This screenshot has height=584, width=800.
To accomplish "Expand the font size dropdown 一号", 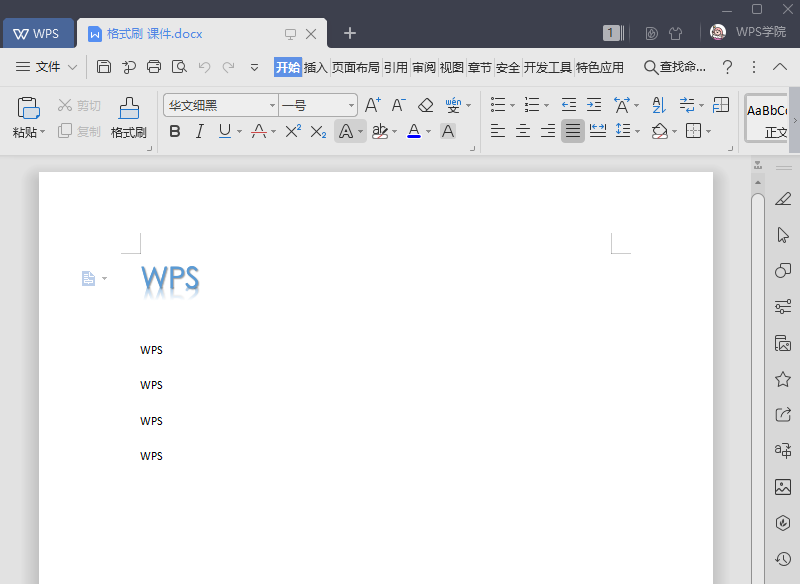I will point(351,105).
